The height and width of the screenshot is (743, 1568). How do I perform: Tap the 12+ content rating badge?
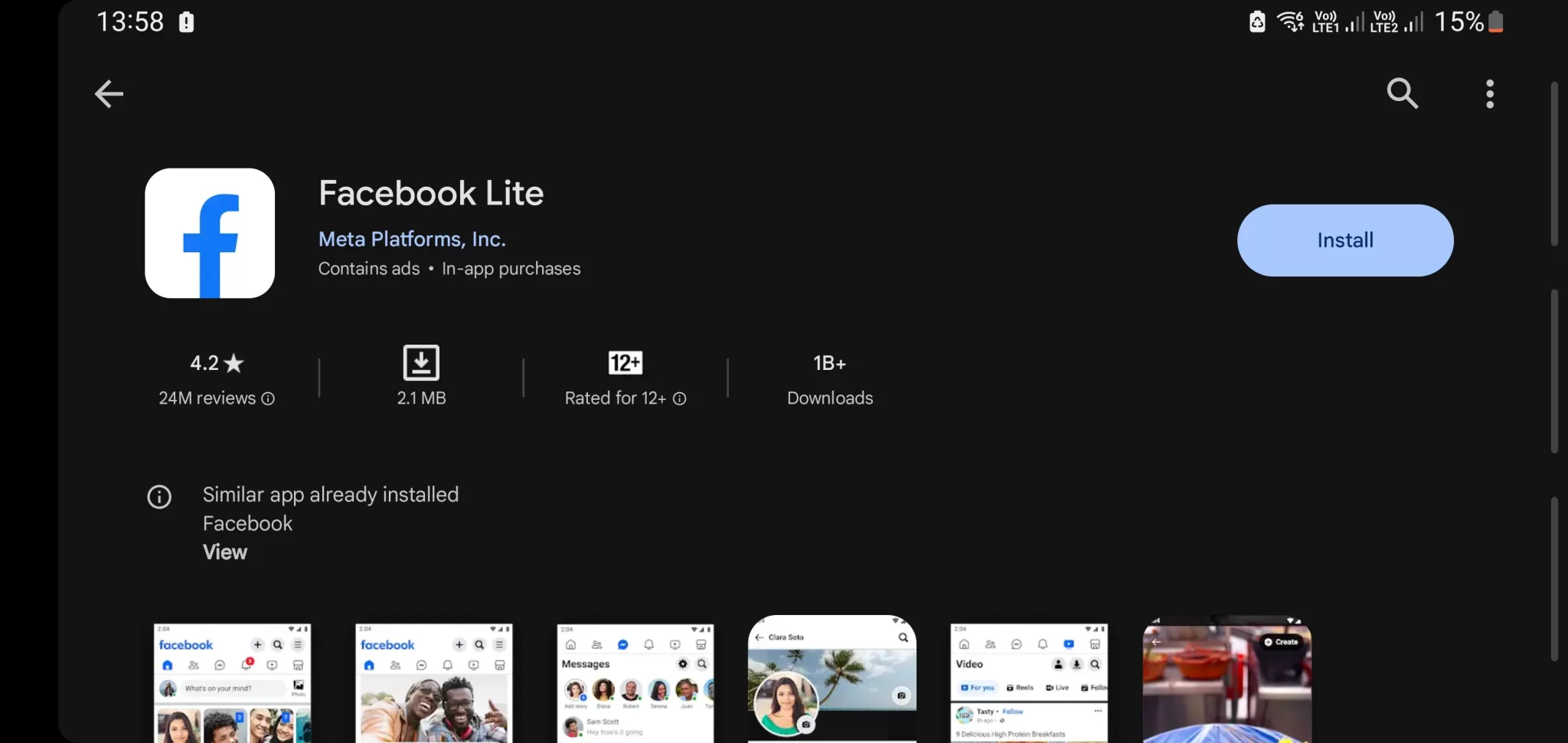(626, 362)
